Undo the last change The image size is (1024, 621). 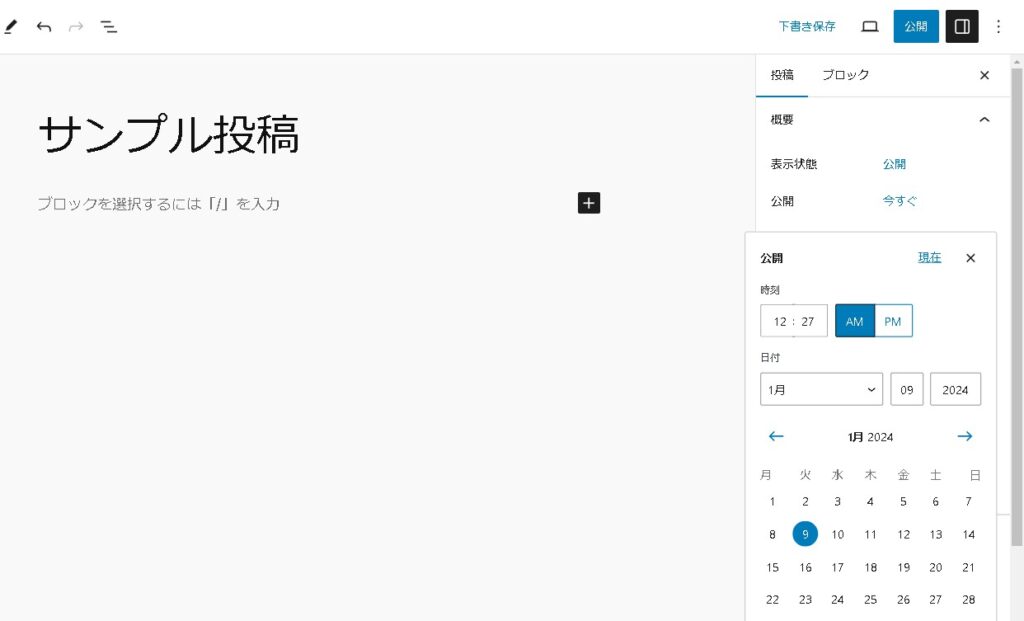pos(44,27)
